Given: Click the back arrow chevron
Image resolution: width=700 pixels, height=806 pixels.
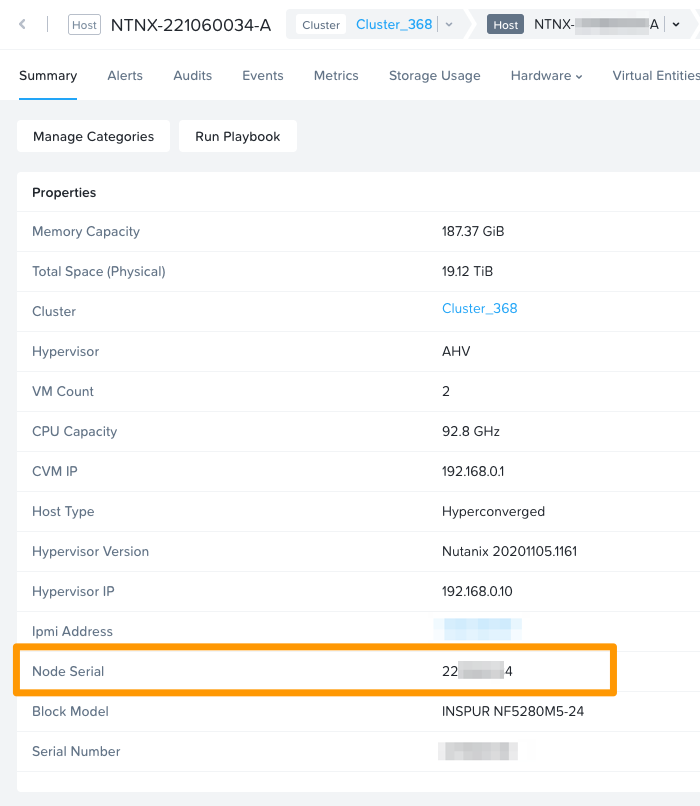Looking at the screenshot, I should tap(22, 24).
